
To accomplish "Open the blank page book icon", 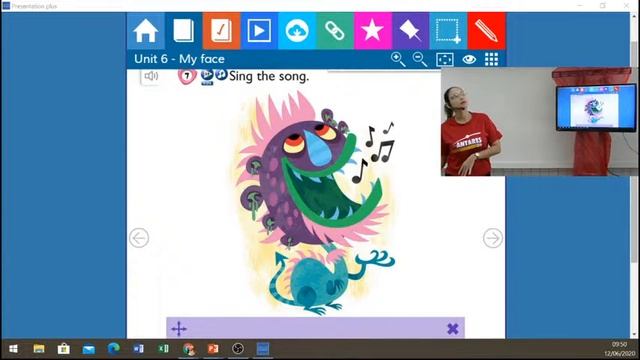I will [x=184, y=31].
